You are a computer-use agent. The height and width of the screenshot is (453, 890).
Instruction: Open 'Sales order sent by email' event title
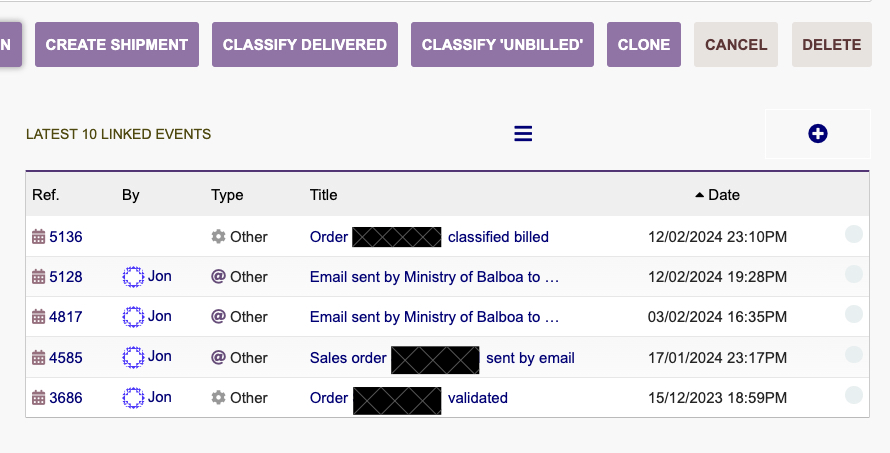point(442,358)
